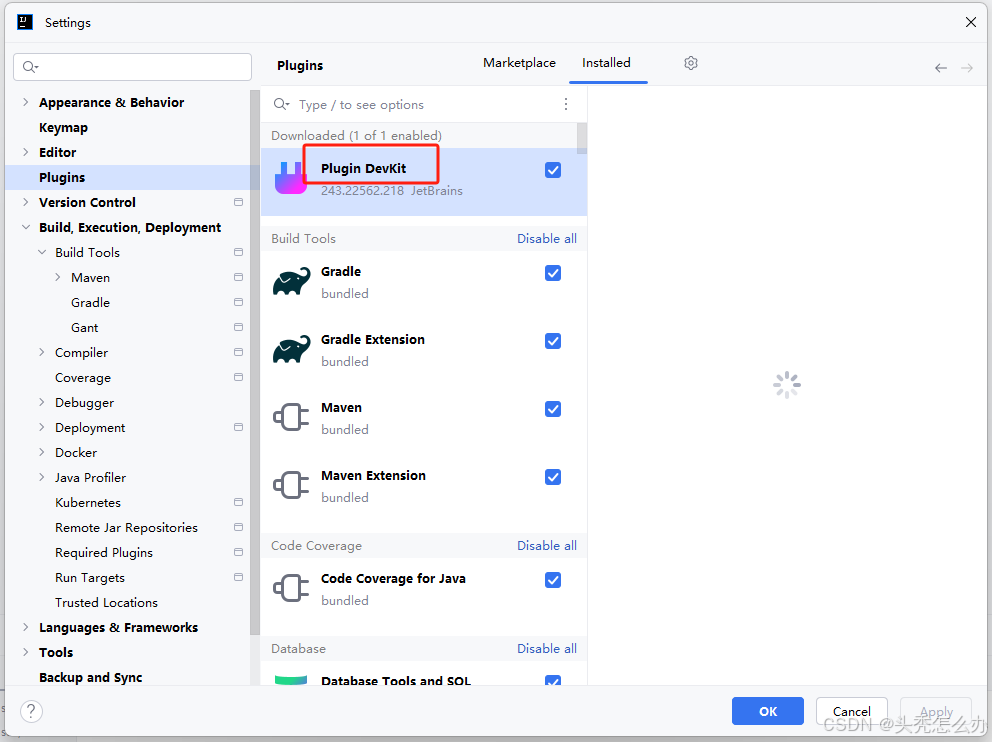Expand the Version Control section
Image resolution: width=992 pixels, height=742 pixels.
[25, 202]
